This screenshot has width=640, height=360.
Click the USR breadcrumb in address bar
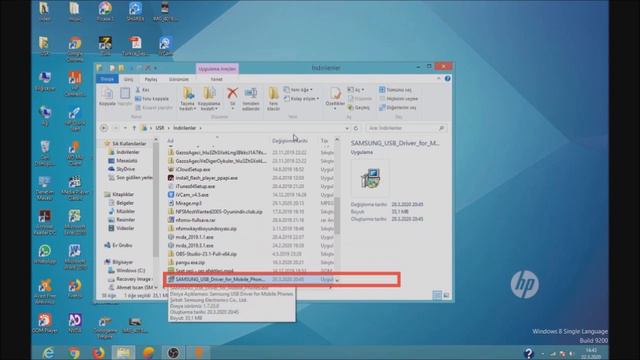point(160,128)
